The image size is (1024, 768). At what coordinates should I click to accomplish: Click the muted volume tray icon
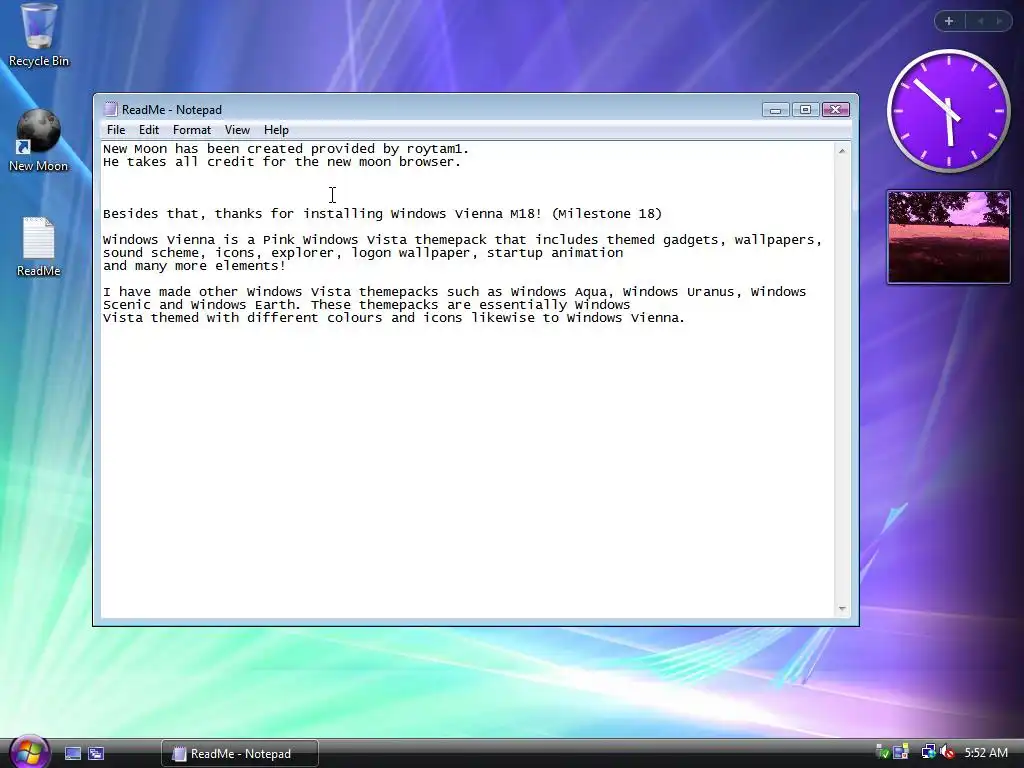[947, 753]
